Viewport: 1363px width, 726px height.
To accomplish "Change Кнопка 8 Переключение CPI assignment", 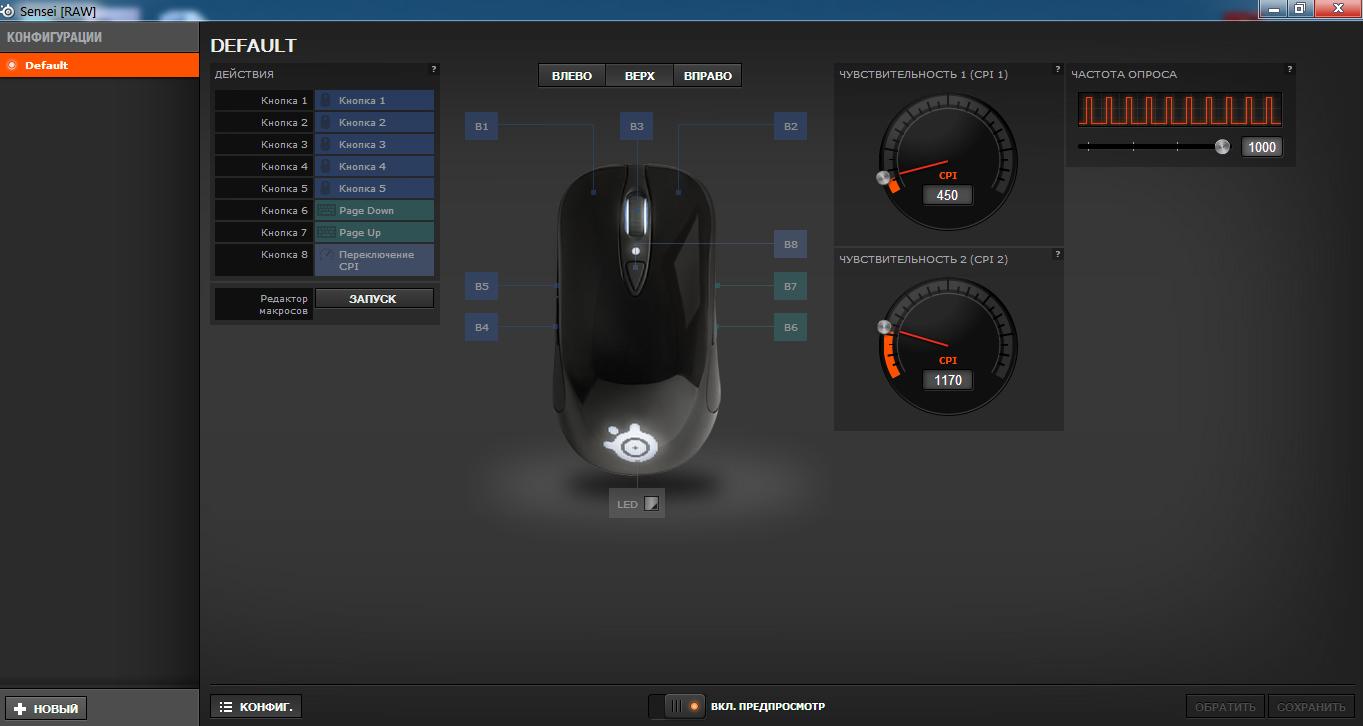I will [x=374, y=260].
